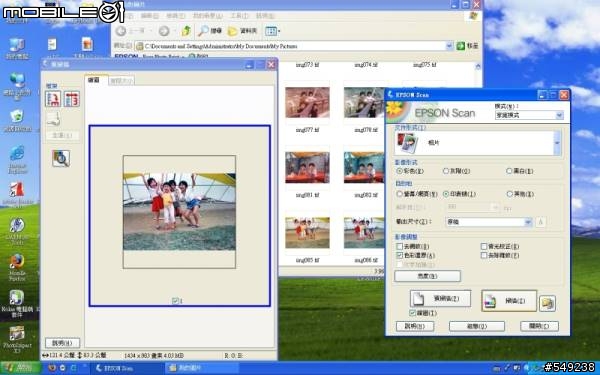The width and height of the screenshot is (600, 375).
Task: Open the View menu in Explorer
Action: [176, 16]
